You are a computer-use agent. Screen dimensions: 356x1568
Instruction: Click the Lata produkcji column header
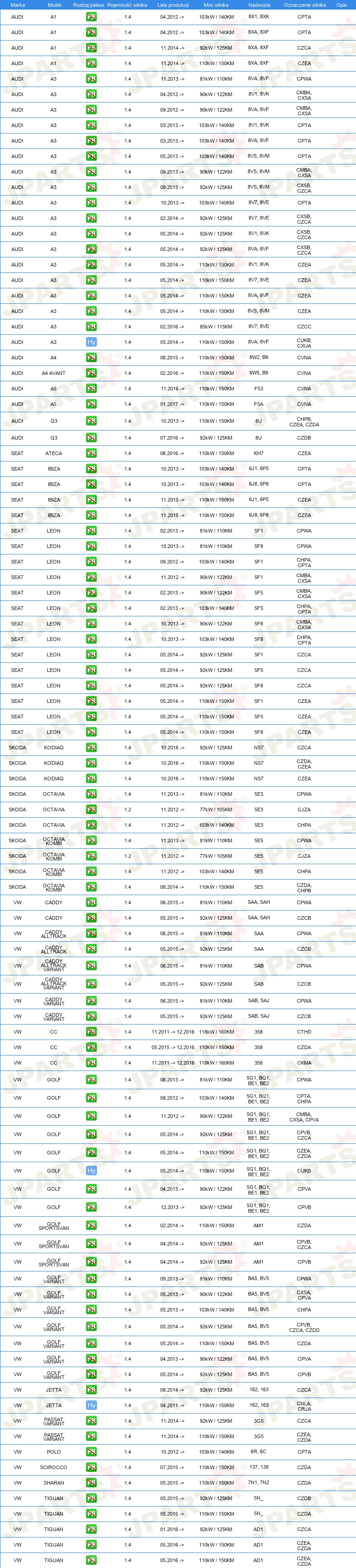coord(173,5)
